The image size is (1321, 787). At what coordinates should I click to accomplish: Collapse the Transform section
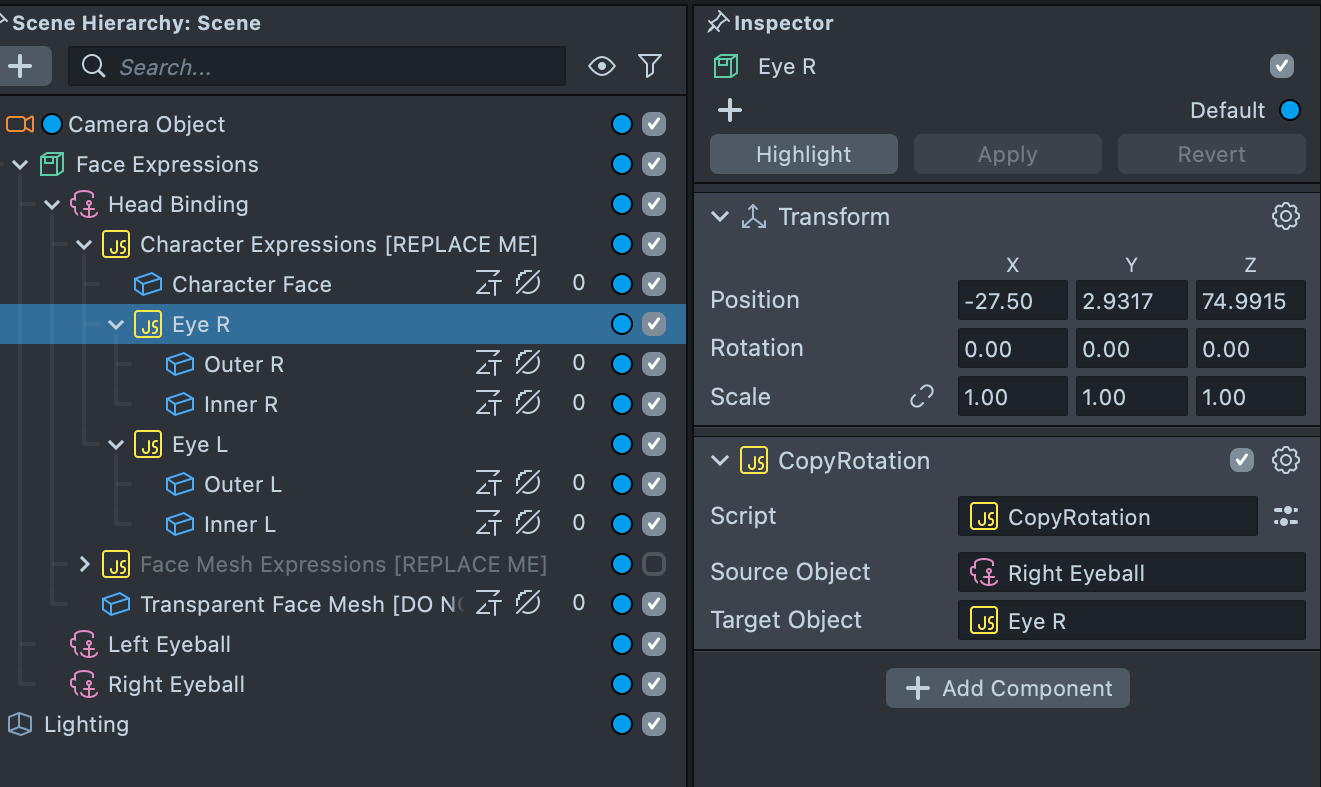(x=719, y=217)
